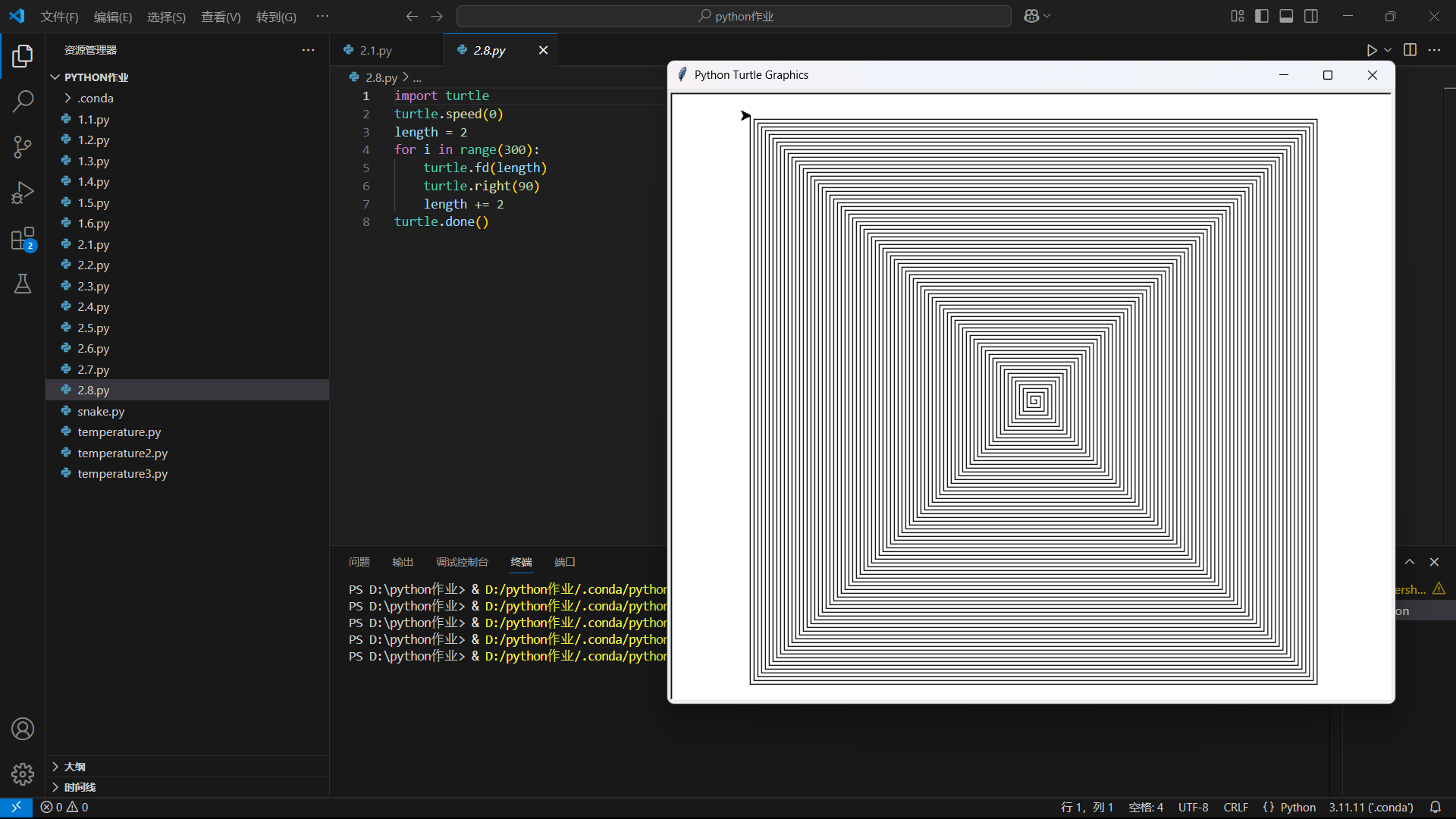
Task: Open the 文件(F) menu
Action: 59,17
